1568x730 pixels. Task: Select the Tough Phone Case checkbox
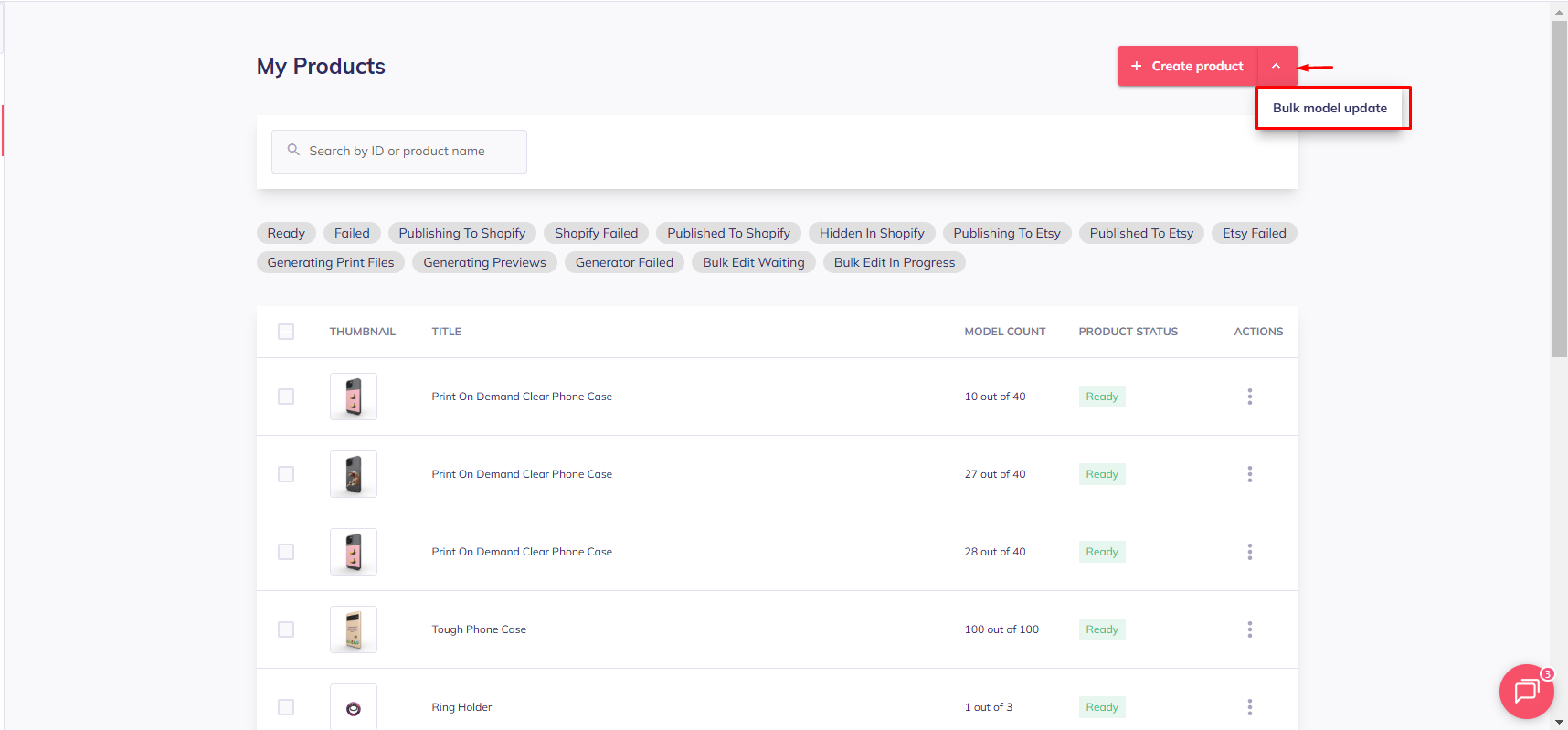(x=286, y=629)
